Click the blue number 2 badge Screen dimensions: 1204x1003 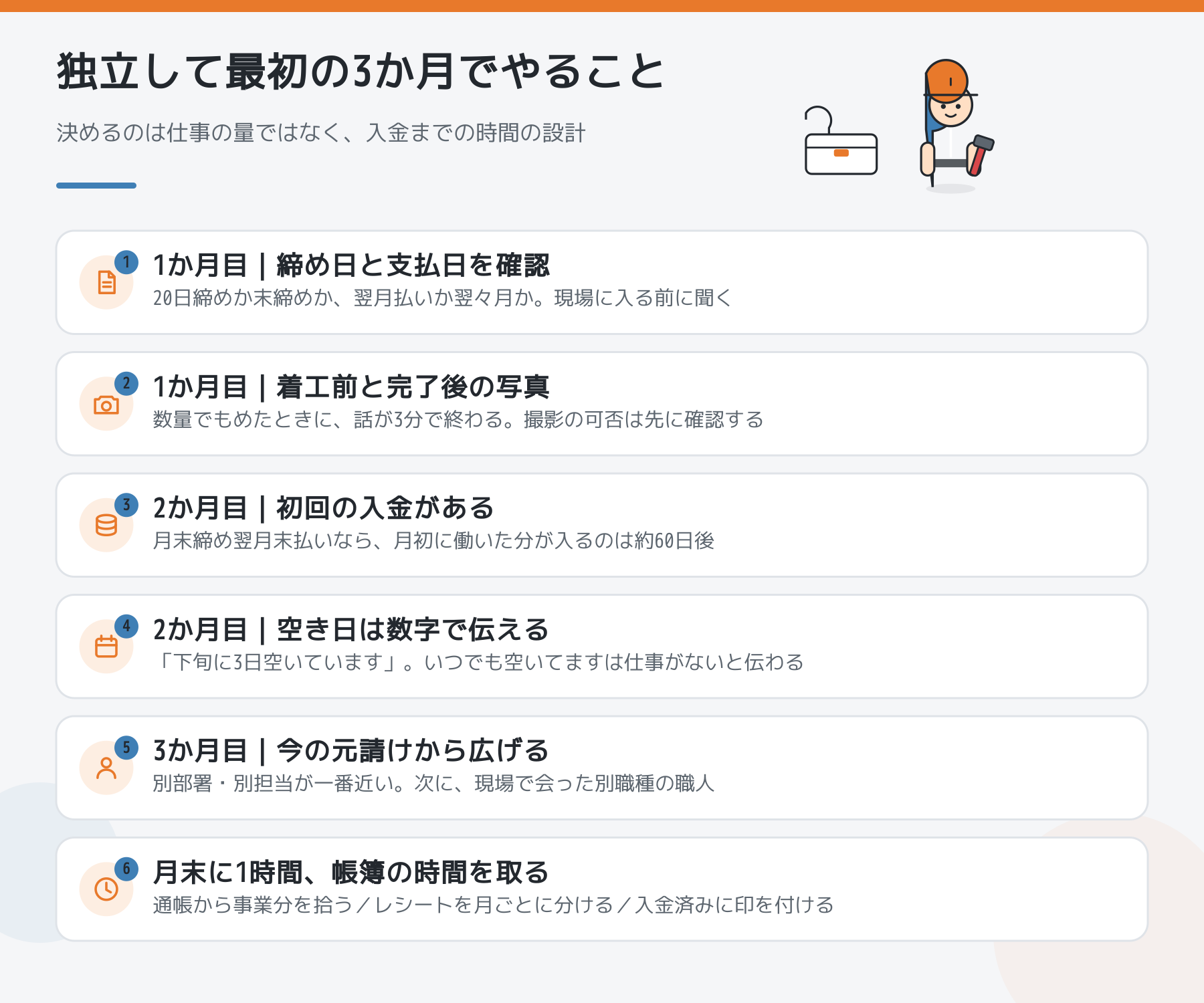pyautogui.click(x=126, y=384)
